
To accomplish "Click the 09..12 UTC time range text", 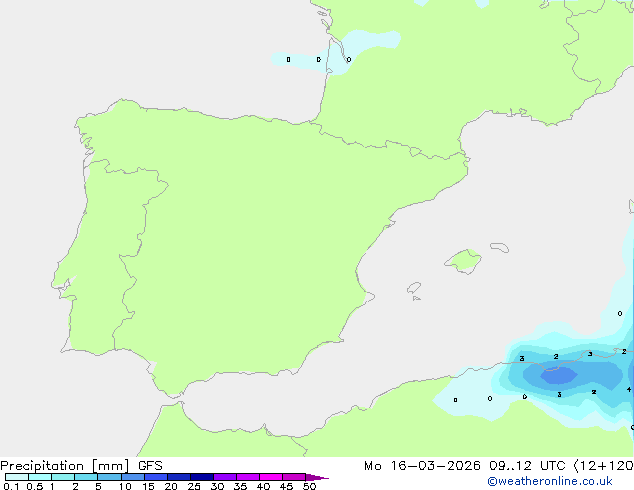I will coord(527,466).
